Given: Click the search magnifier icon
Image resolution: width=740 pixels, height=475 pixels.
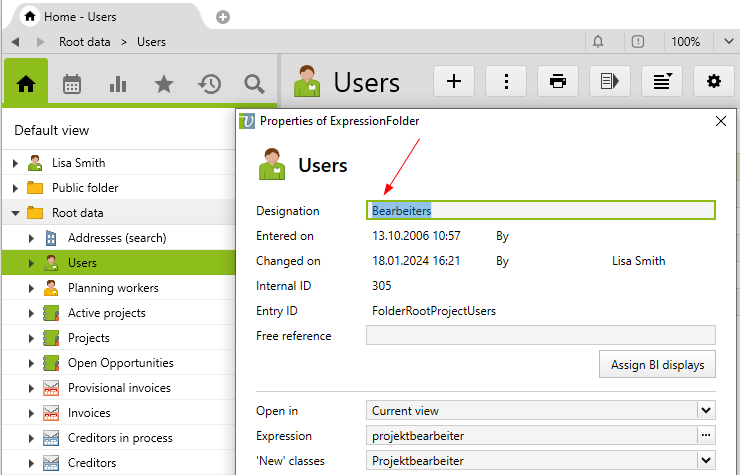Looking at the screenshot, I should click(254, 84).
